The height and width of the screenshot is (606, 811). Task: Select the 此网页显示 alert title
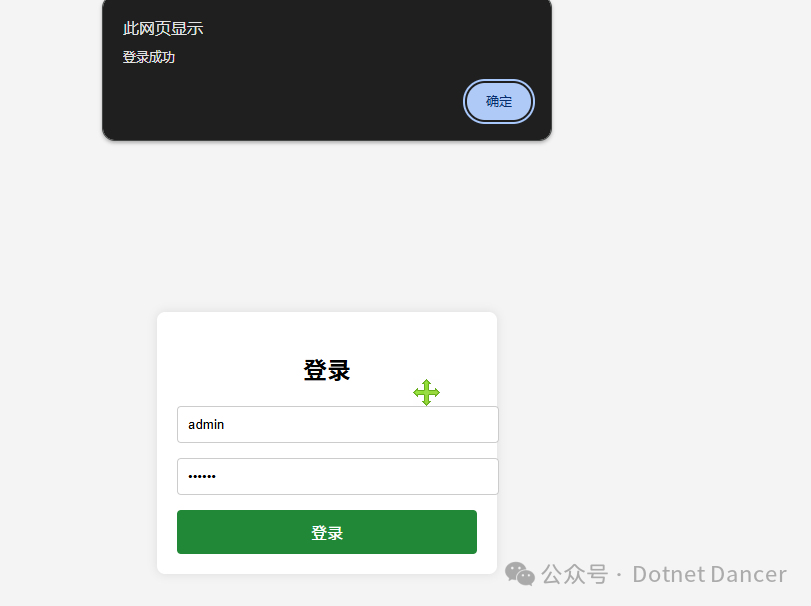[163, 28]
